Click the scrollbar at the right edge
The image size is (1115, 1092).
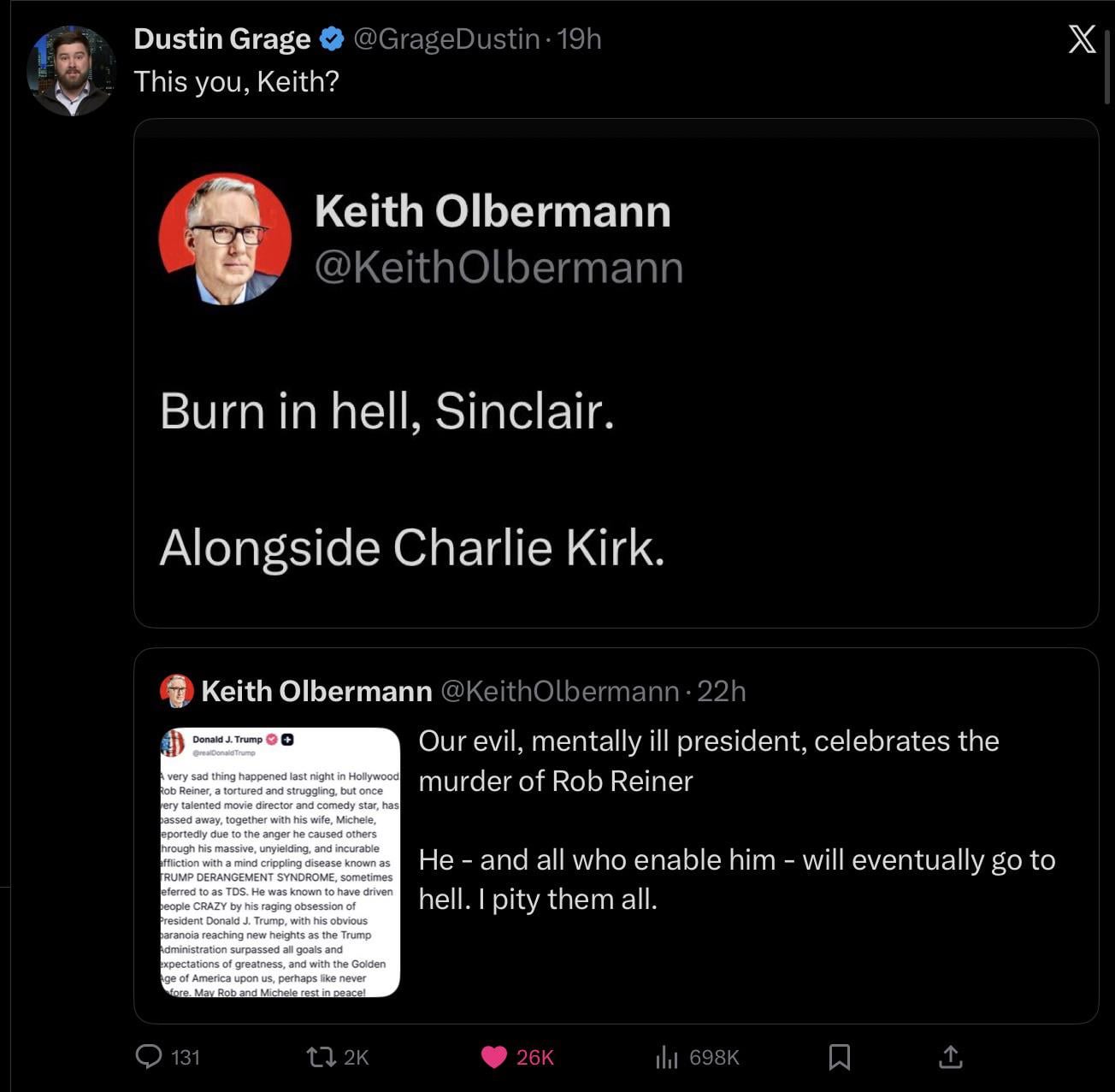1108,68
